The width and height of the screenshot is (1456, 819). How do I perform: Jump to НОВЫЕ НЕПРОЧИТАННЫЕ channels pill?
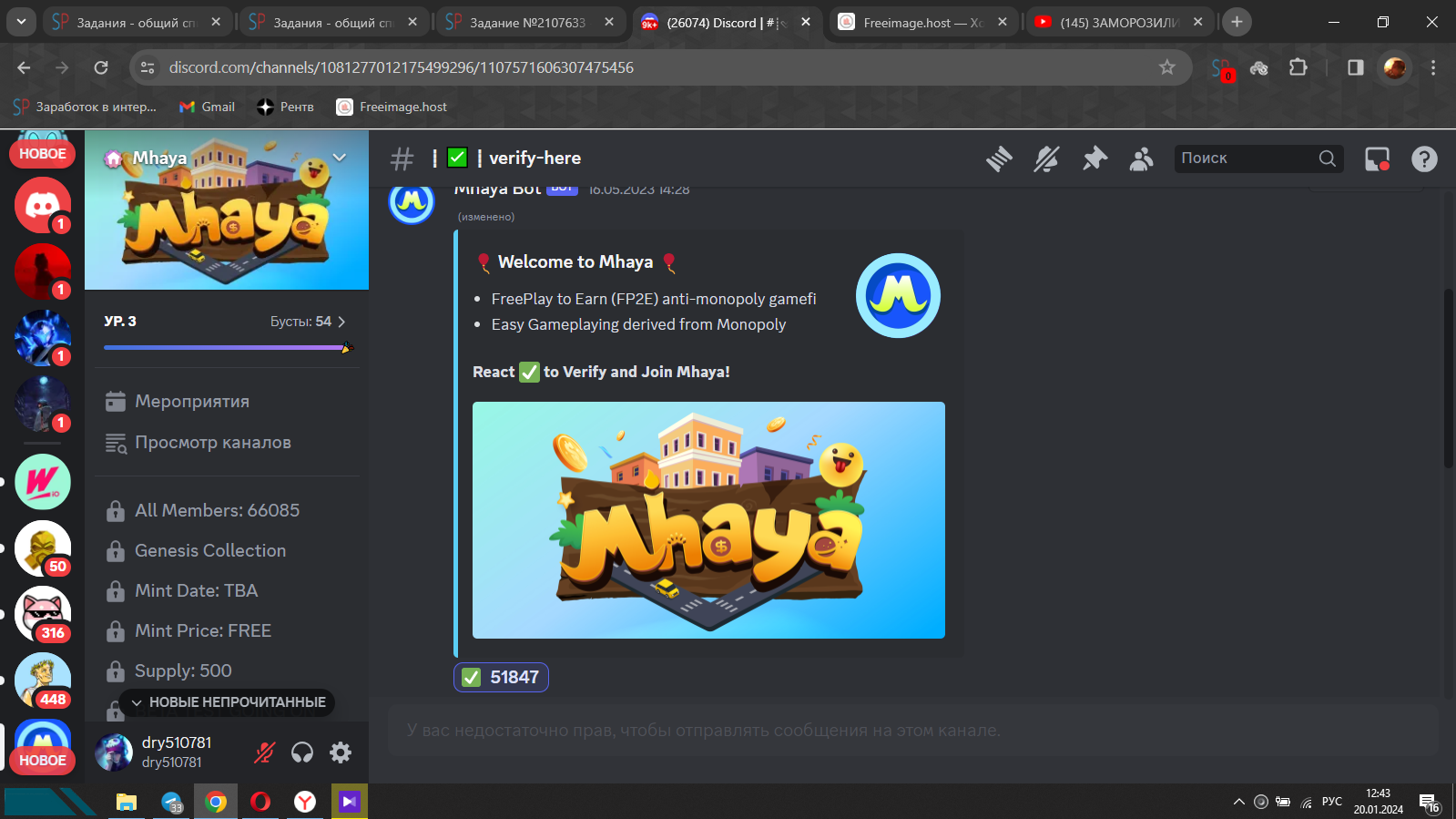coord(228,702)
